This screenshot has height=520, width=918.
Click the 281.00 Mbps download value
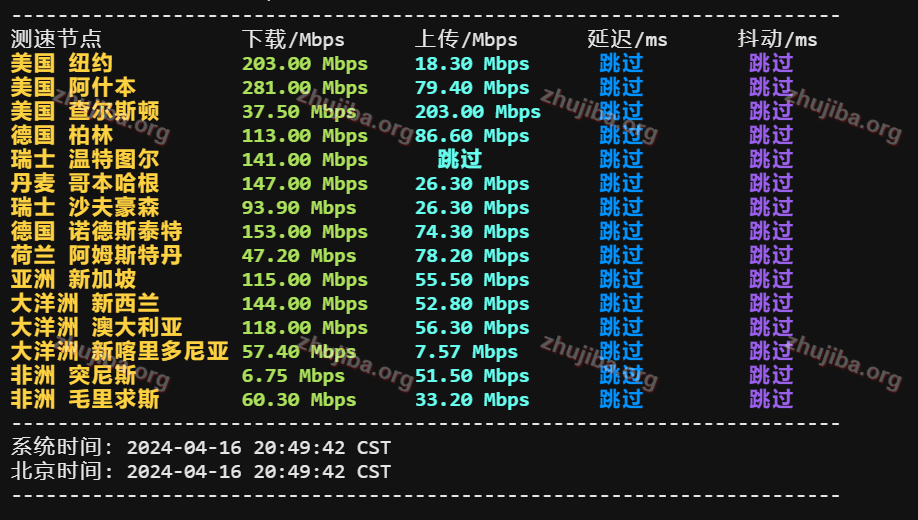(x=305, y=87)
